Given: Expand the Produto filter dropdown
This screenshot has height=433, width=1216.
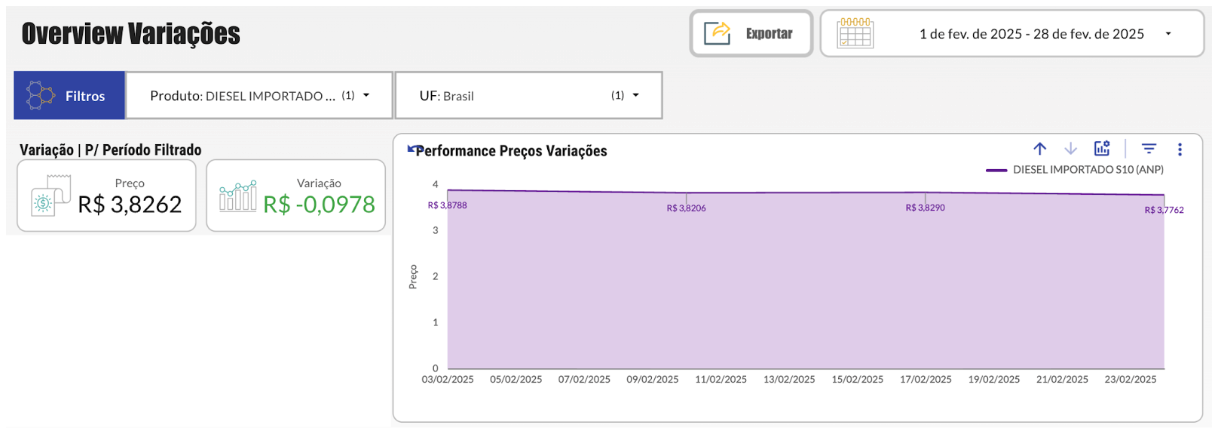Looking at the screenshot, I should click(x=366, y=96).
